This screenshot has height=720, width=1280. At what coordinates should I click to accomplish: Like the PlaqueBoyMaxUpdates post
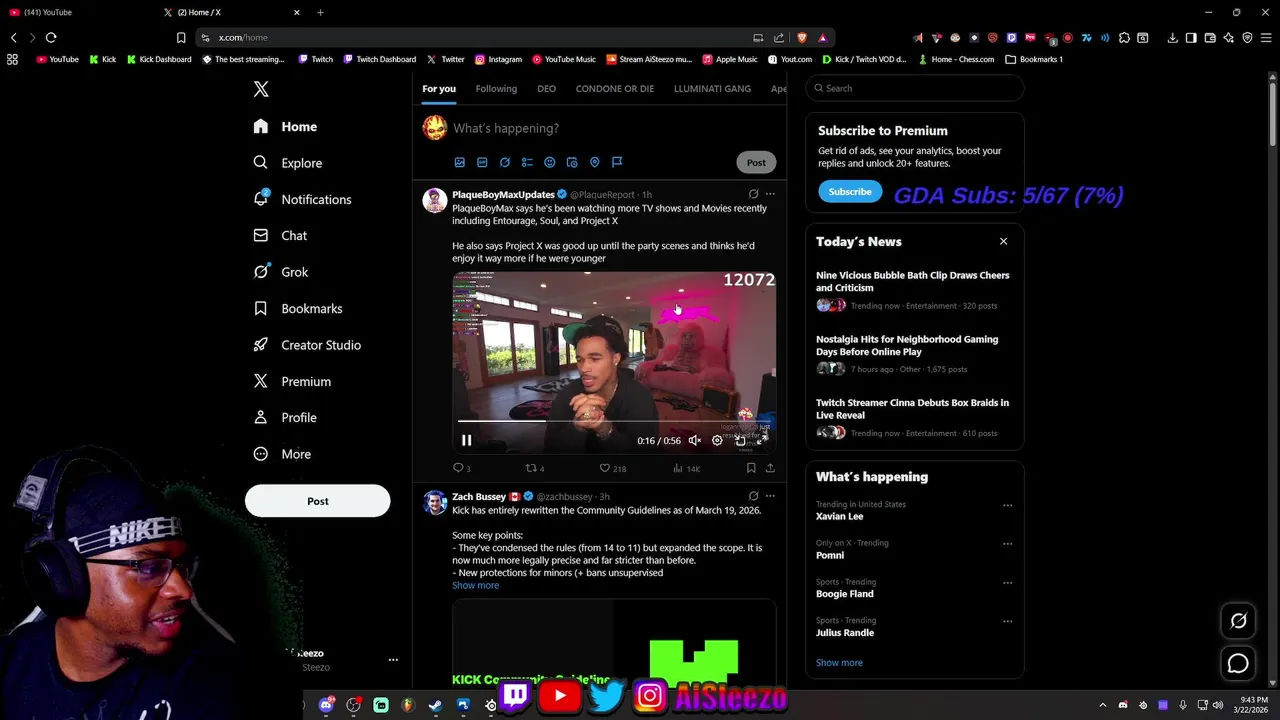click(x=612, y=468)
